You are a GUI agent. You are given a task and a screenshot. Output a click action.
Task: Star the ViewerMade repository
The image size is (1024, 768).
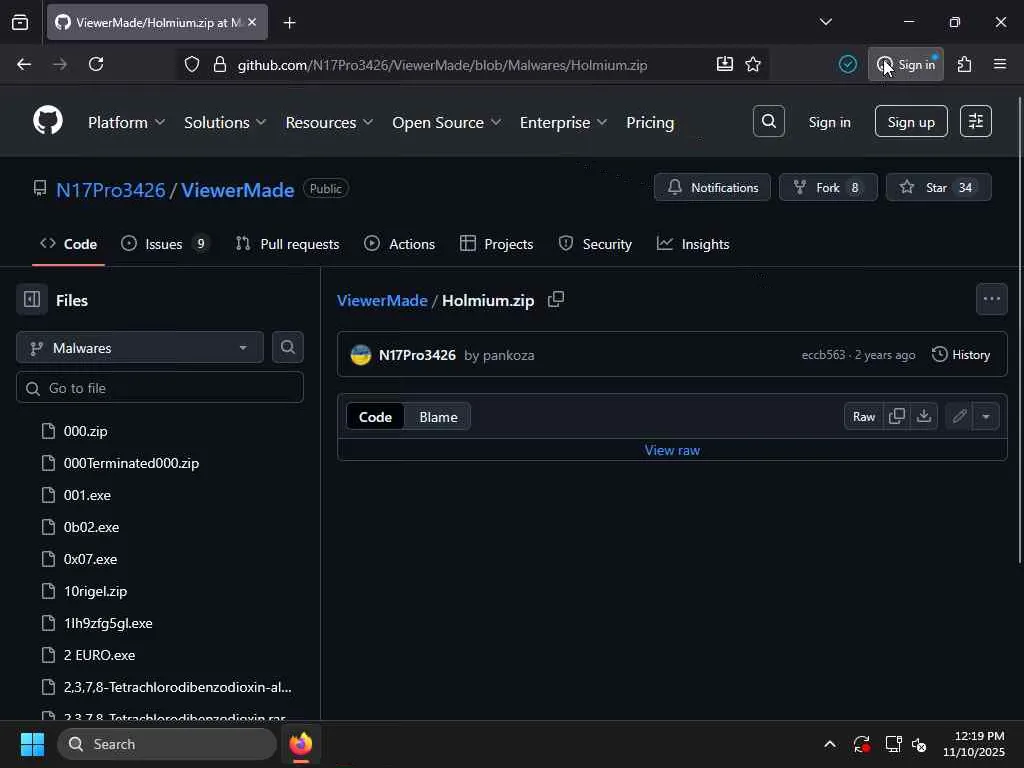(x=938, y=187)
